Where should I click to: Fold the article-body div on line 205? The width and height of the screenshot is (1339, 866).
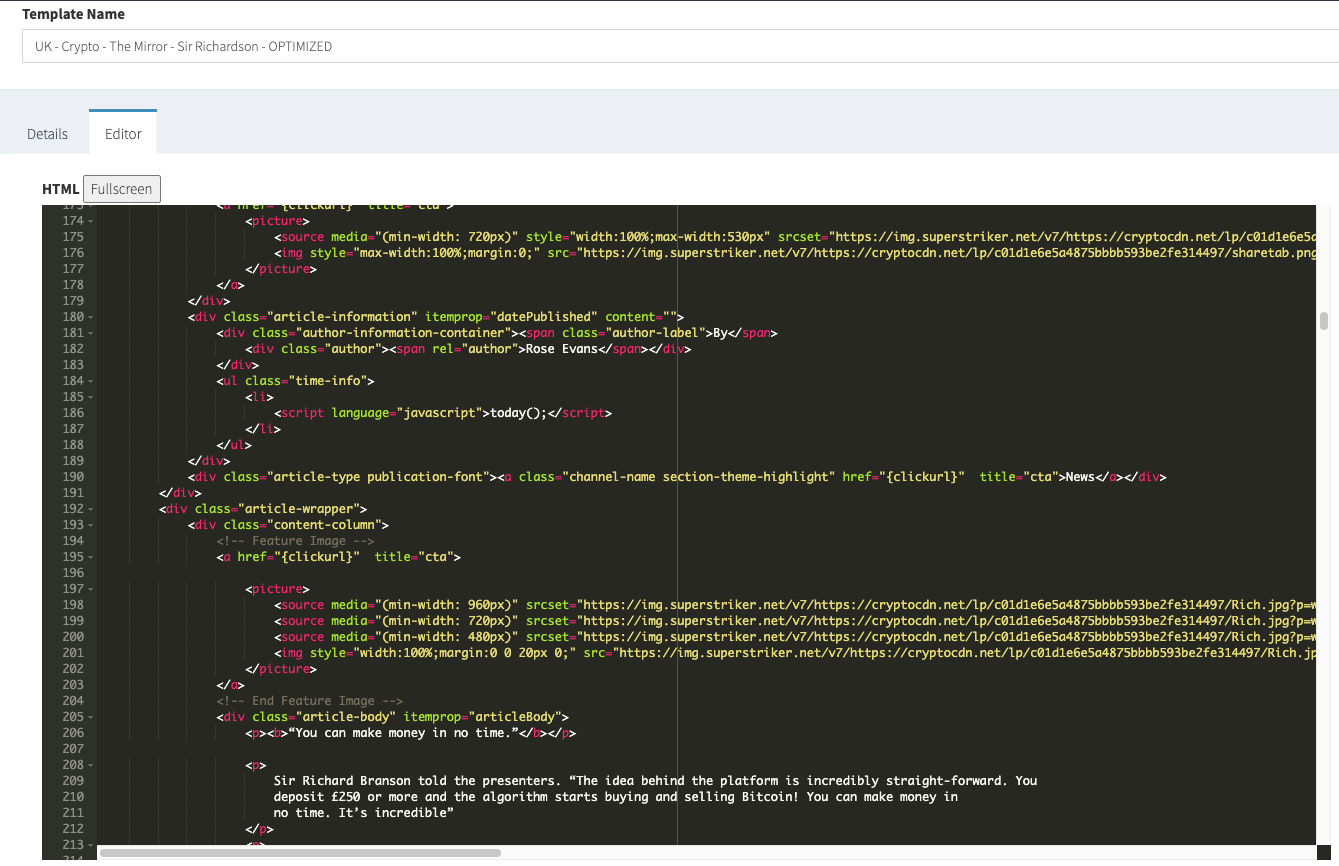[x=90, y=717]
